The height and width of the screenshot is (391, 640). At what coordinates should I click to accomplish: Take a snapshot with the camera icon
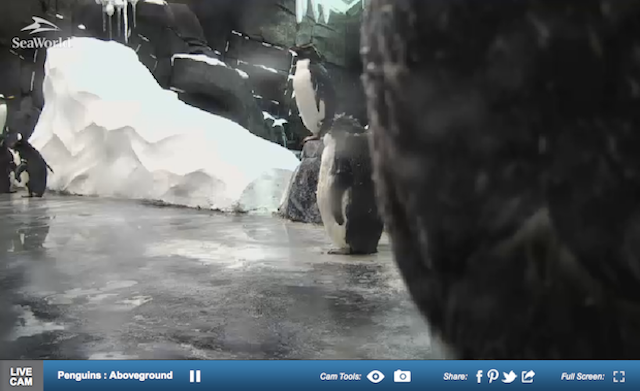402,376
